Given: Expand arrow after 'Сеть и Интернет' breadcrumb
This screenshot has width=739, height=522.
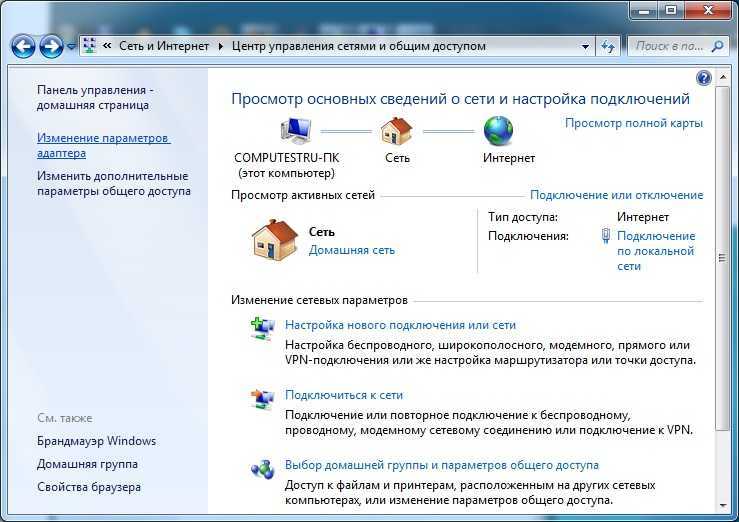Looking at the screenshot, I should [x=220, y=46].
